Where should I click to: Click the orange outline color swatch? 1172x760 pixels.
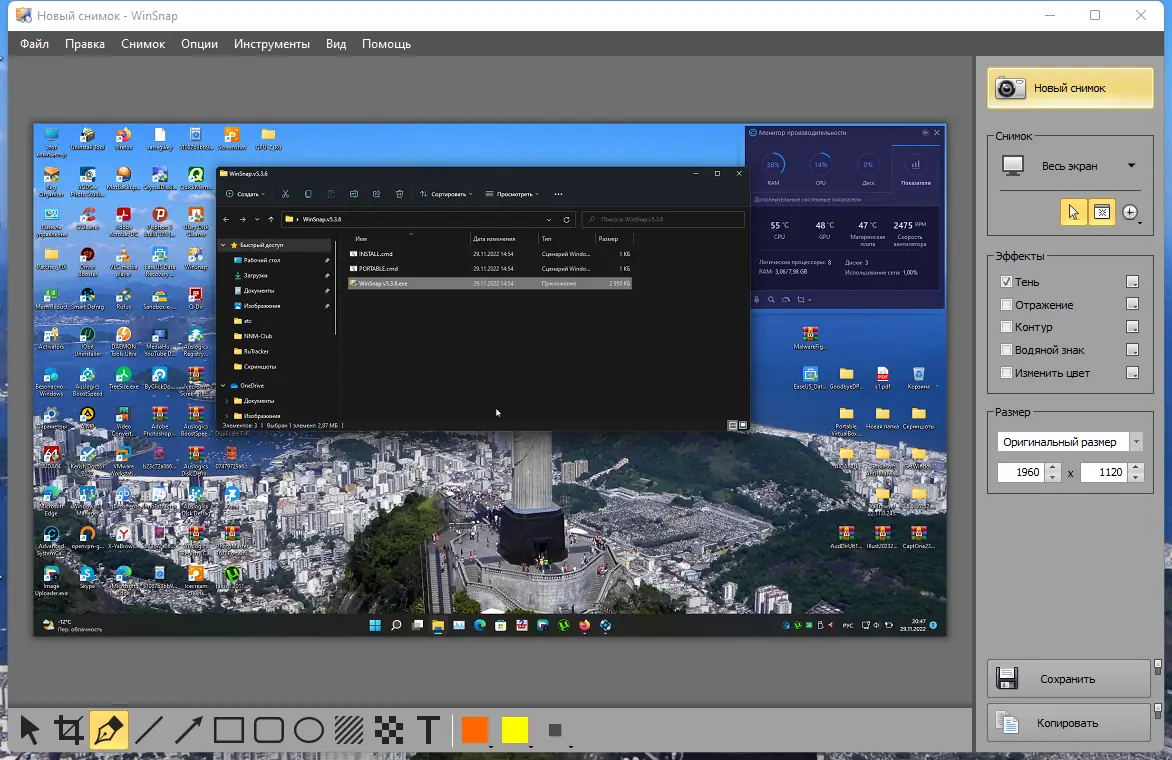(474, 730)
